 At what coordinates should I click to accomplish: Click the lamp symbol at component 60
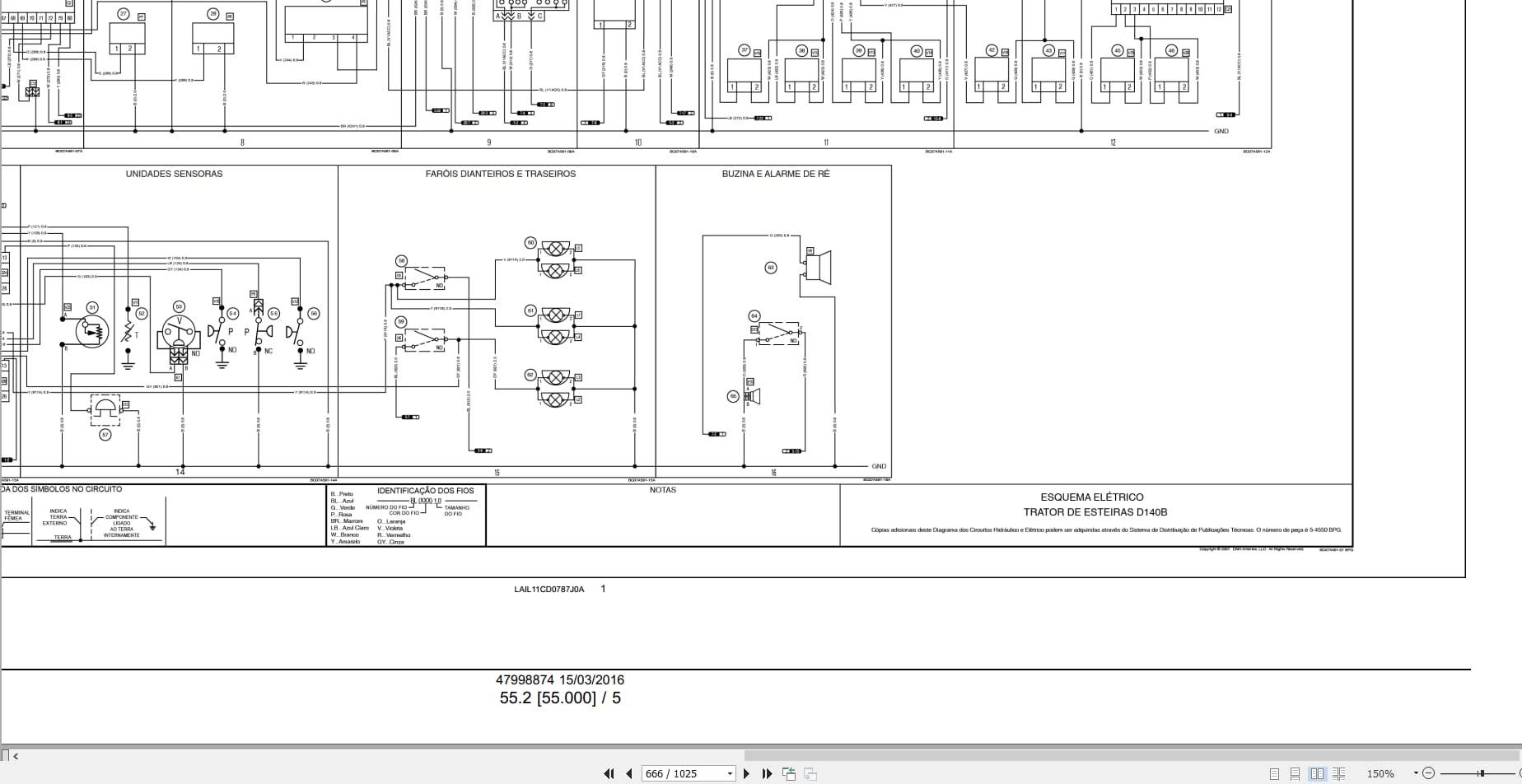tap(556, 259)
